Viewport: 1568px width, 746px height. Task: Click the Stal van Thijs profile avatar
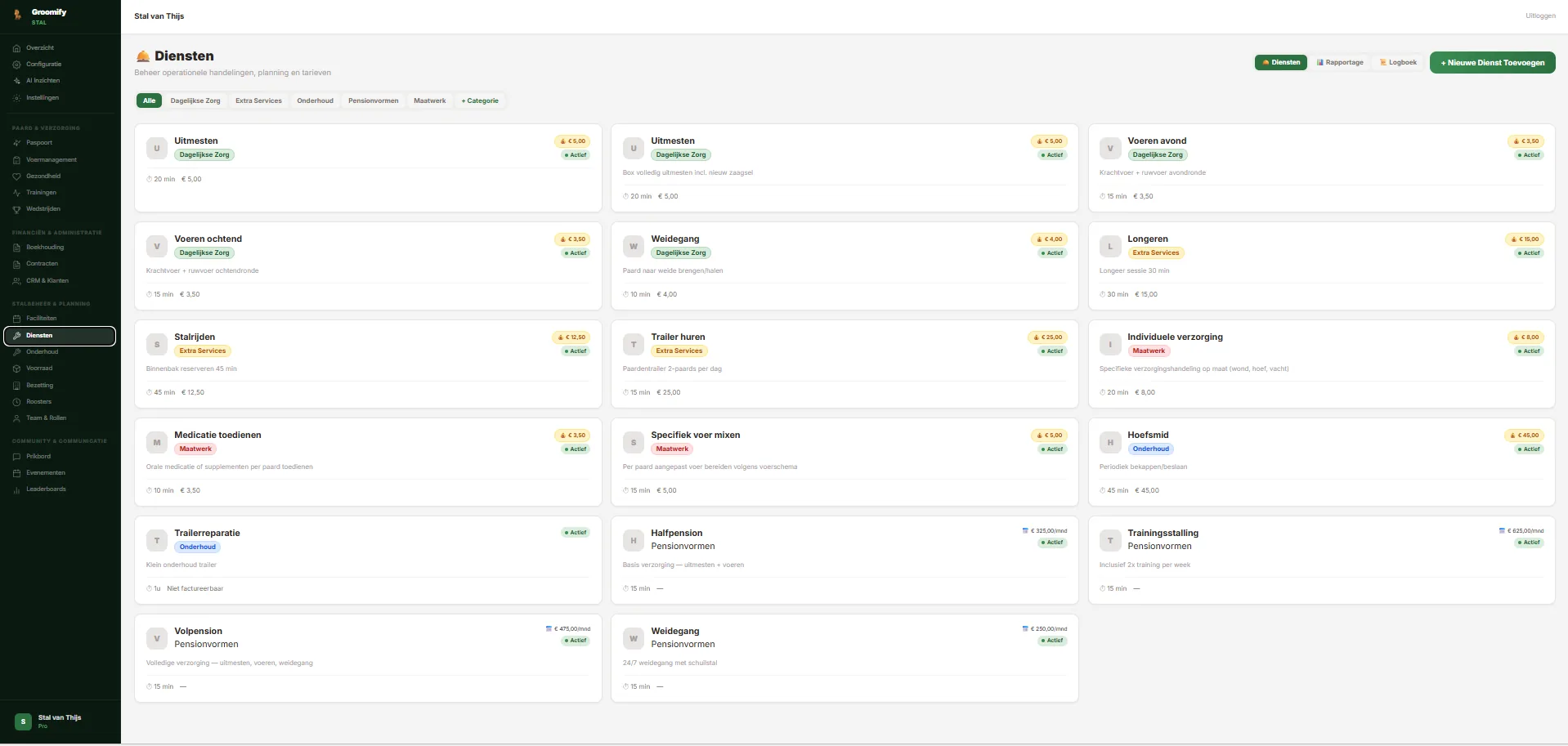[x=23, y=721]
